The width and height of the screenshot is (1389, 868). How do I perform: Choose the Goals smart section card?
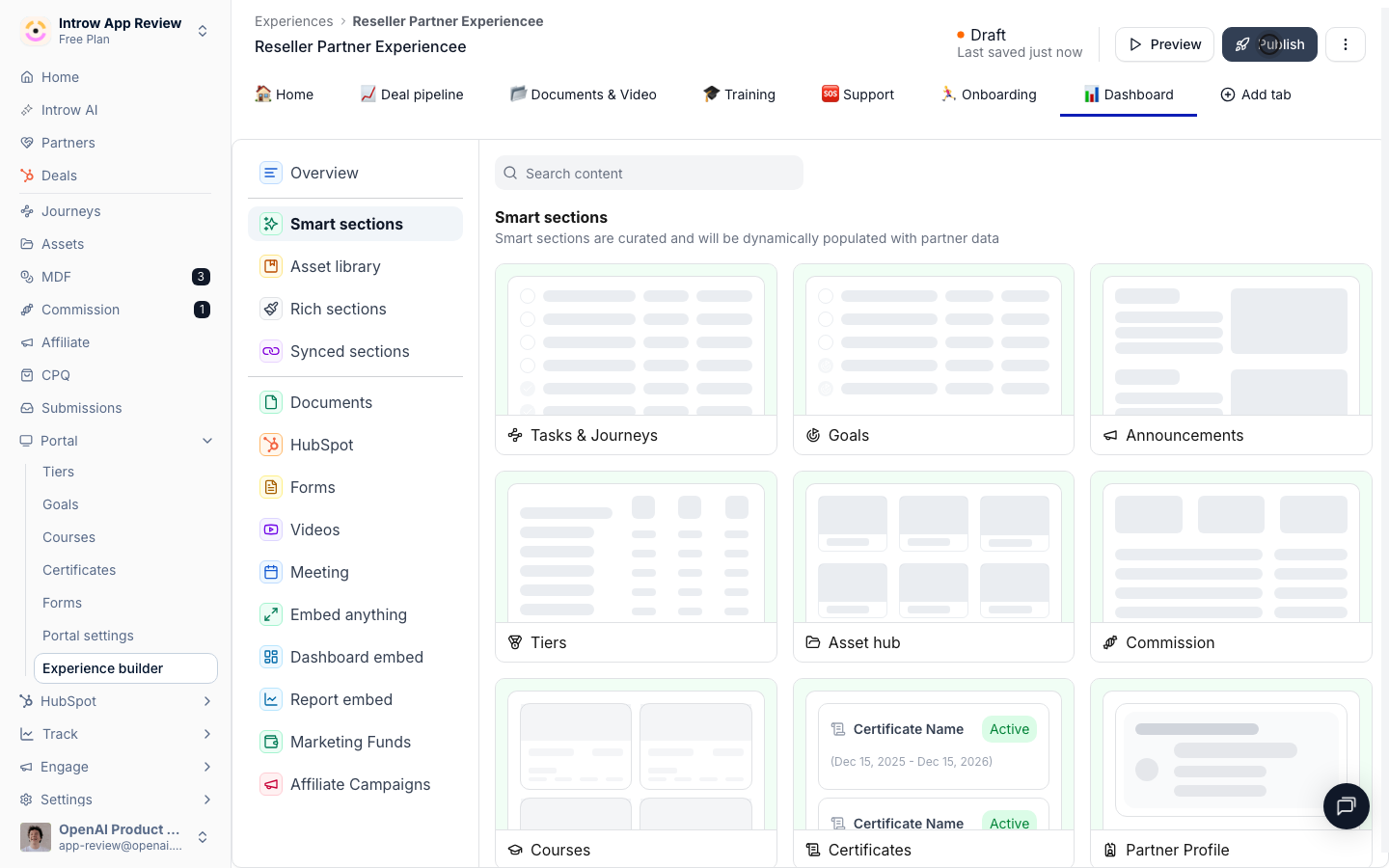click(x=934, y=359)
